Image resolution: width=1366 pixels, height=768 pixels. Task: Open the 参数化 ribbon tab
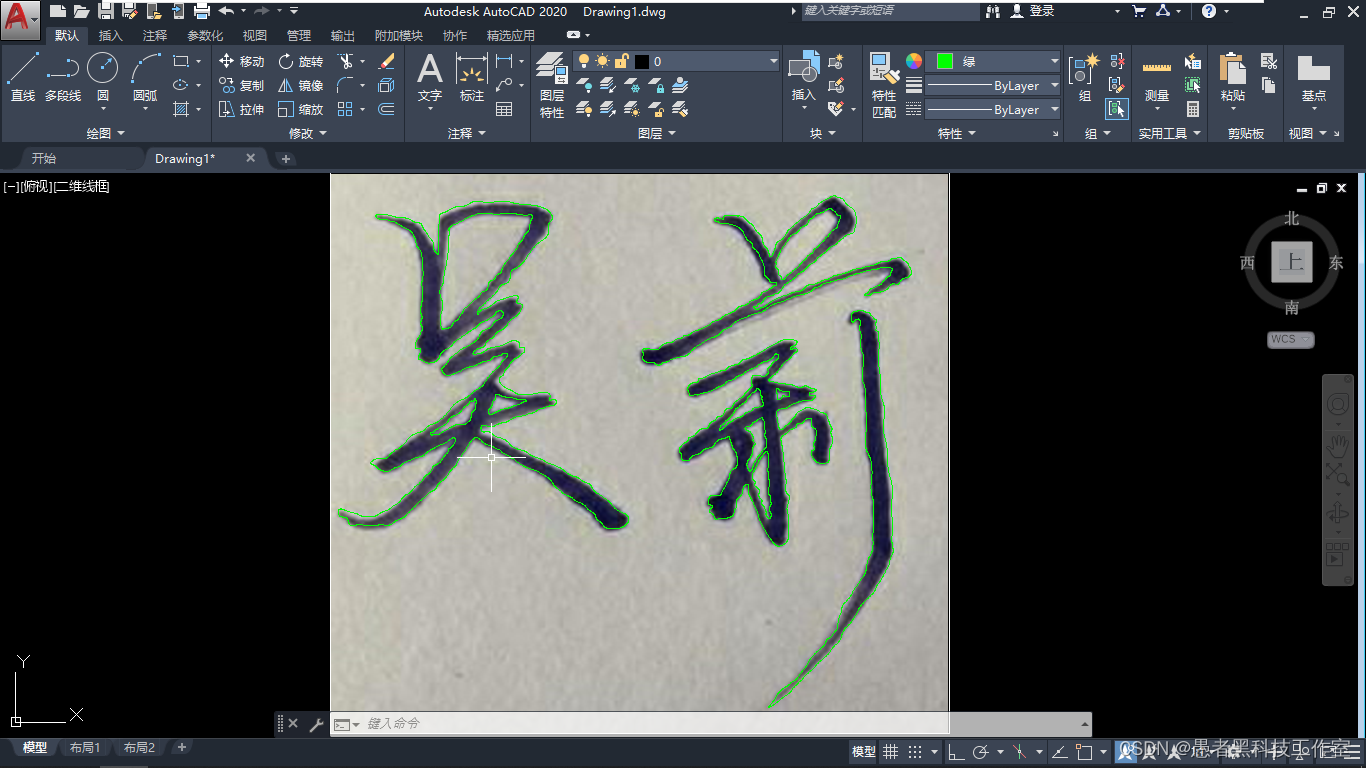point(205,36)
